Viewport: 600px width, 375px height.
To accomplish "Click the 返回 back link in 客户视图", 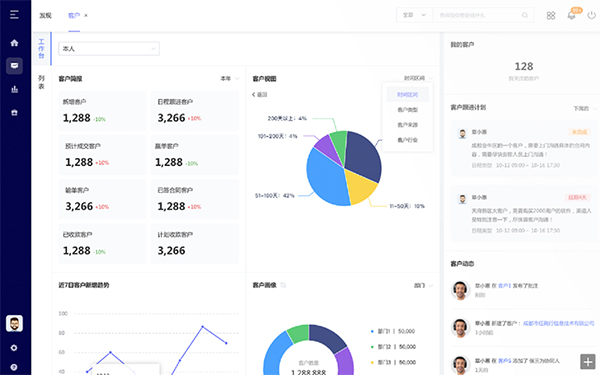I will (x=259, y=95).
